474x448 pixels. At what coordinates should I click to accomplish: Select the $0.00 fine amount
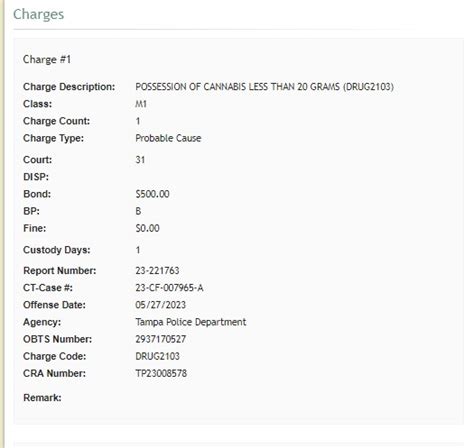(x=147, y=228)
